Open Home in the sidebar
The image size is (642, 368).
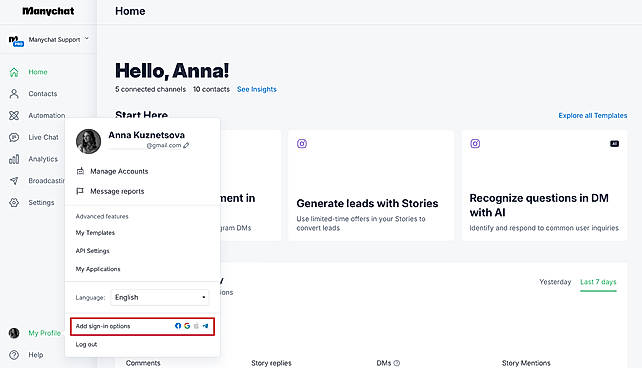click(38, 72)
